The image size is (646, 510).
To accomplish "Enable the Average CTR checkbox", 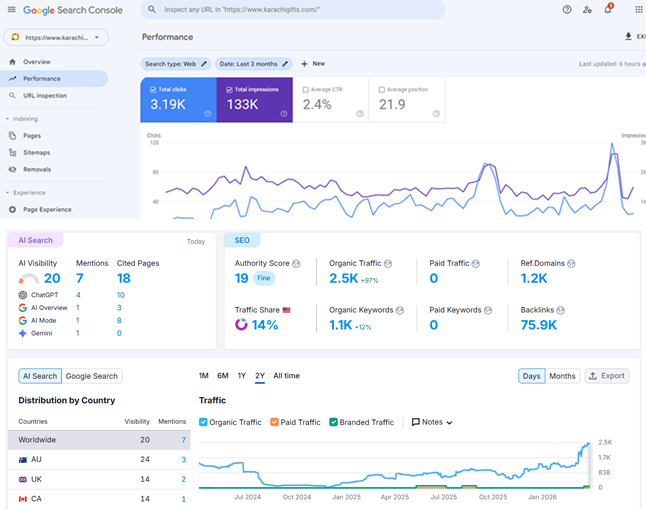I will click(306, 89).
